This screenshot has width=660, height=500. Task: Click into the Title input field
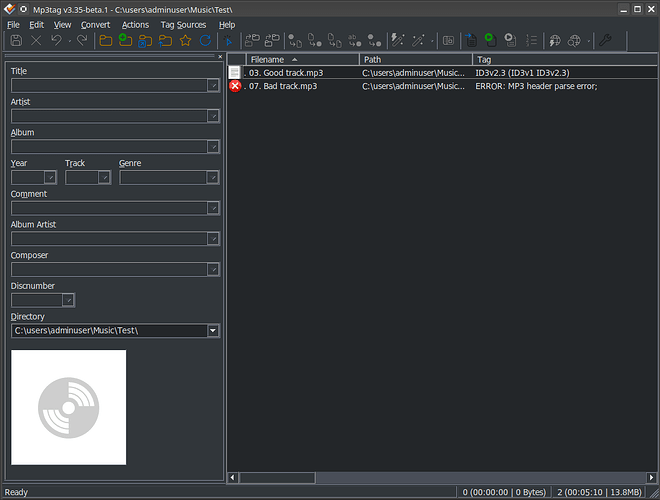point(109,85)
